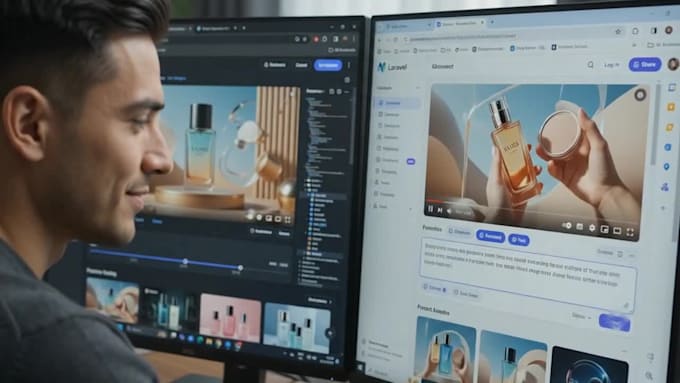Screen dimensions: 680x383
Task: Open miniplayer on the right monitor video
Action: point(605,229)
